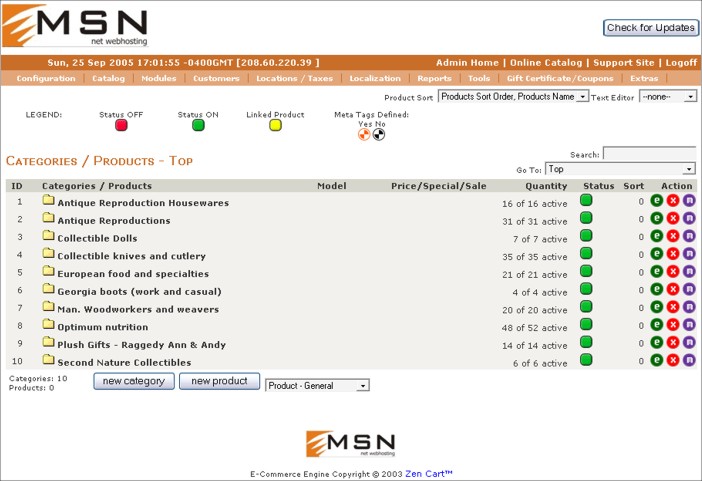Open folder icon for Collectible knives and cutlery

(x=48, y=254)
